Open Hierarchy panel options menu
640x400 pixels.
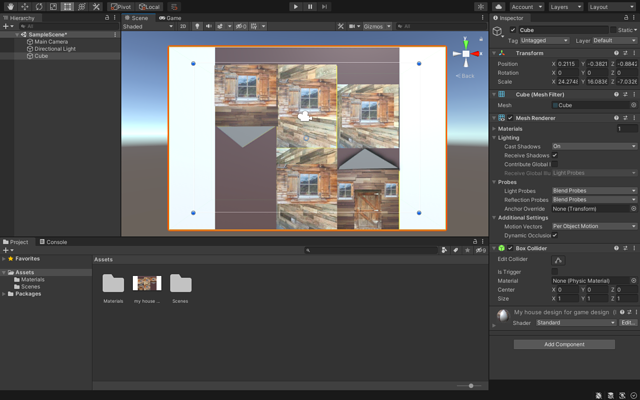tap(115, 18)
